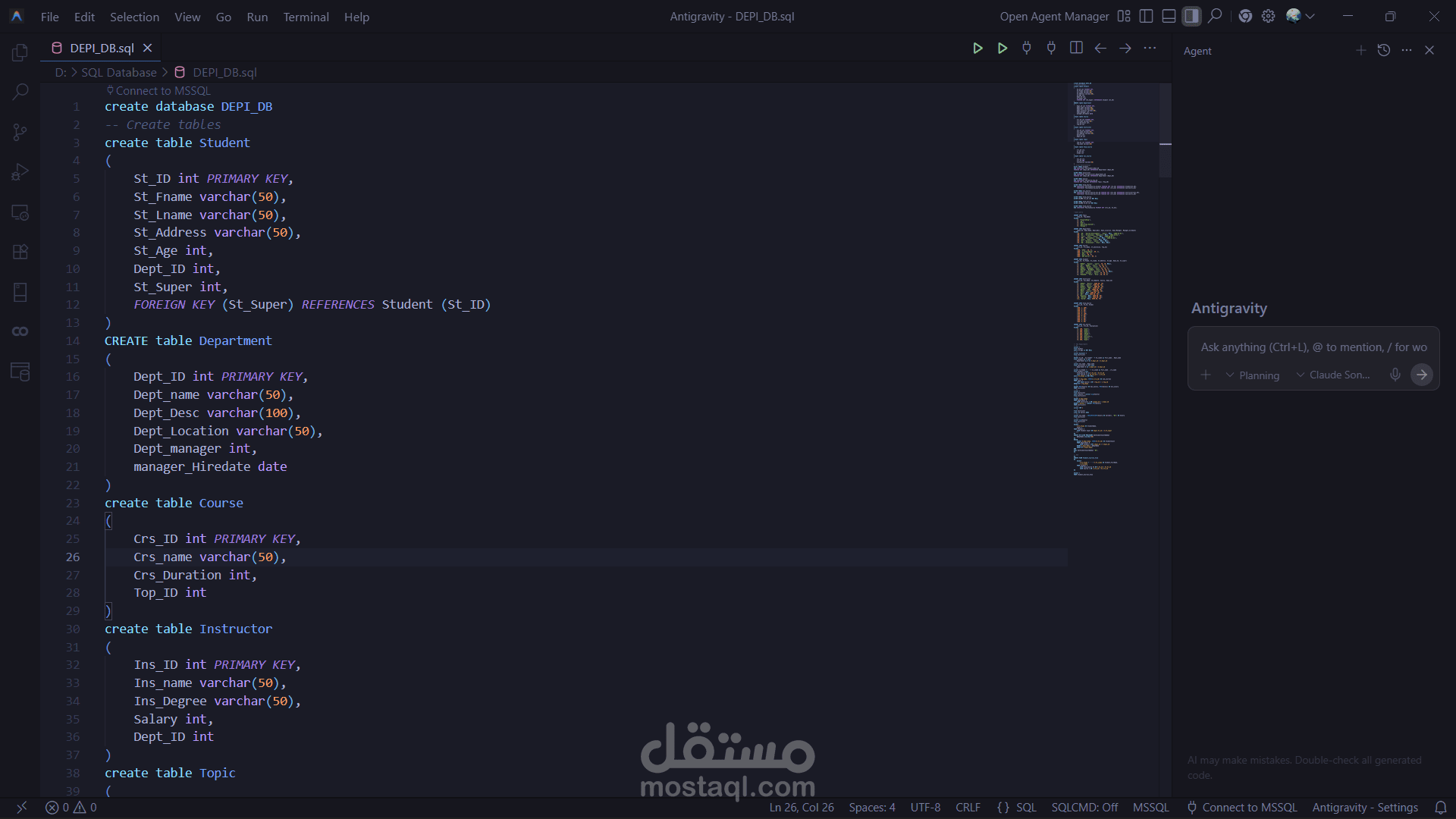Open the Extensions view icon

(x=20, y=252)
